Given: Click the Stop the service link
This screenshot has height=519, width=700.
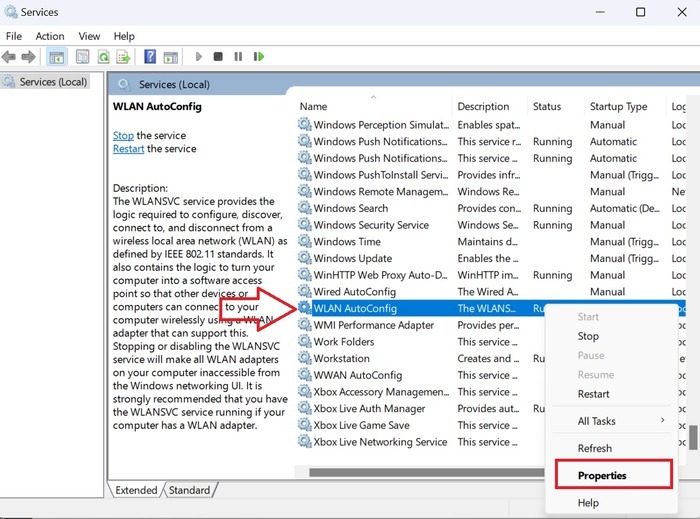Looking at the screenshot, I should (x=123, y=135).
